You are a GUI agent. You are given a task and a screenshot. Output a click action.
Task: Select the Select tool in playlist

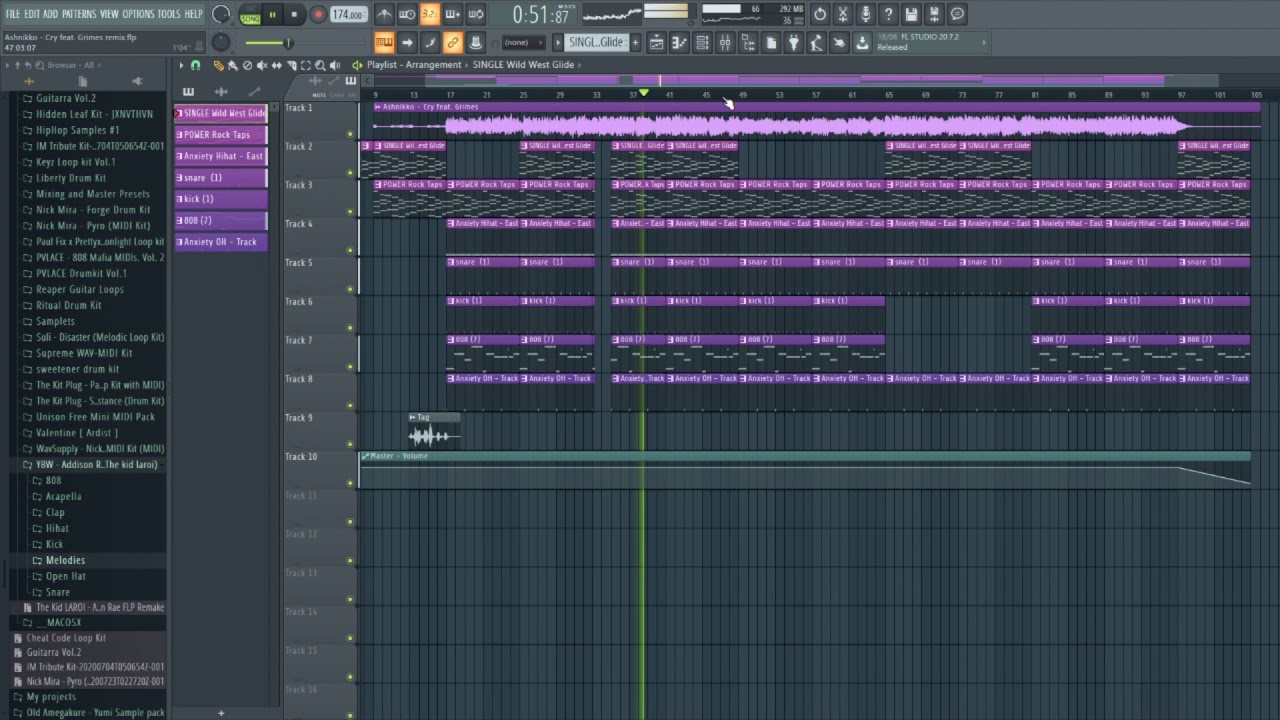pyautogui.click(x=306, y=65)
